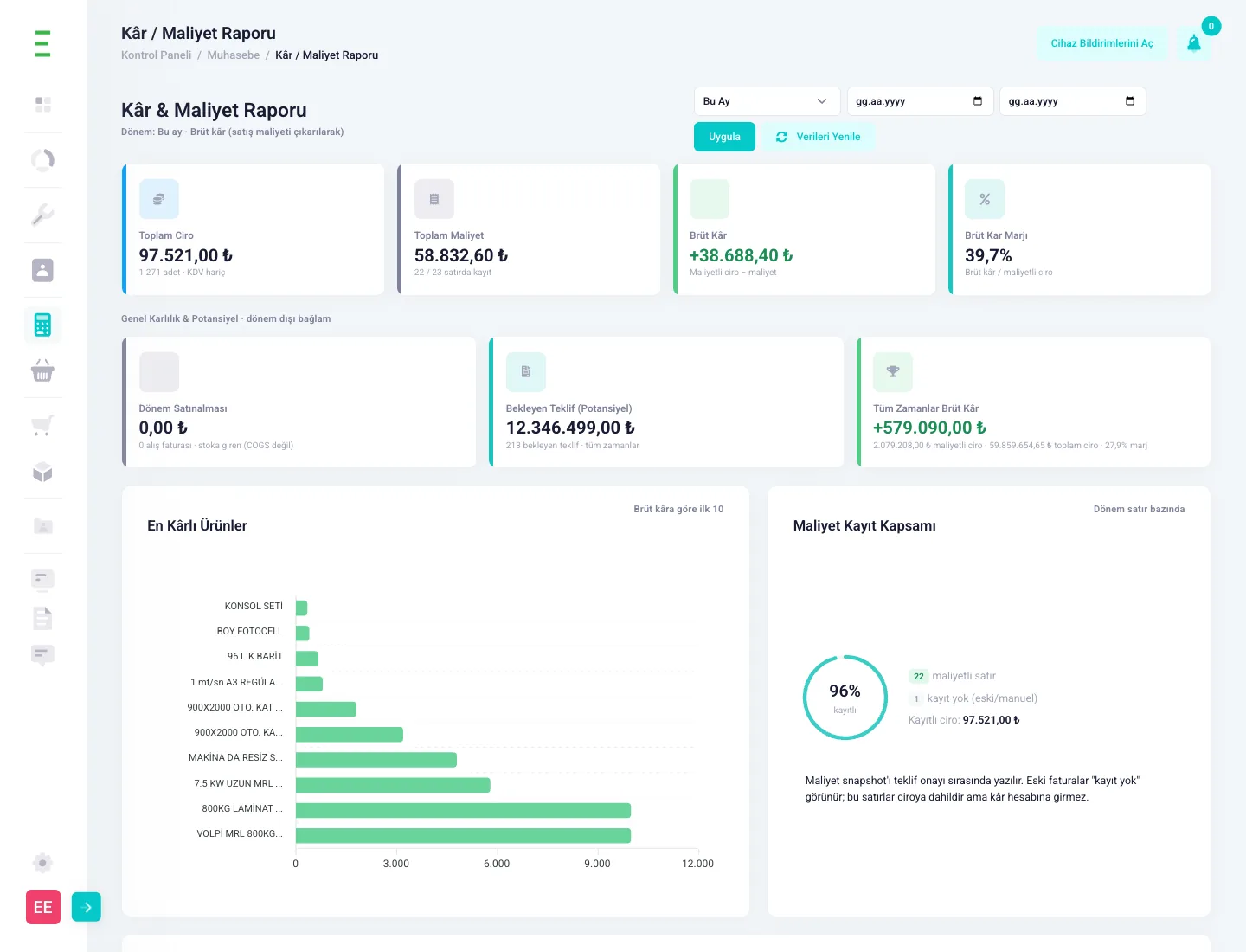Click the BOY FOTOCELL bar in chart

coord(302,633)
